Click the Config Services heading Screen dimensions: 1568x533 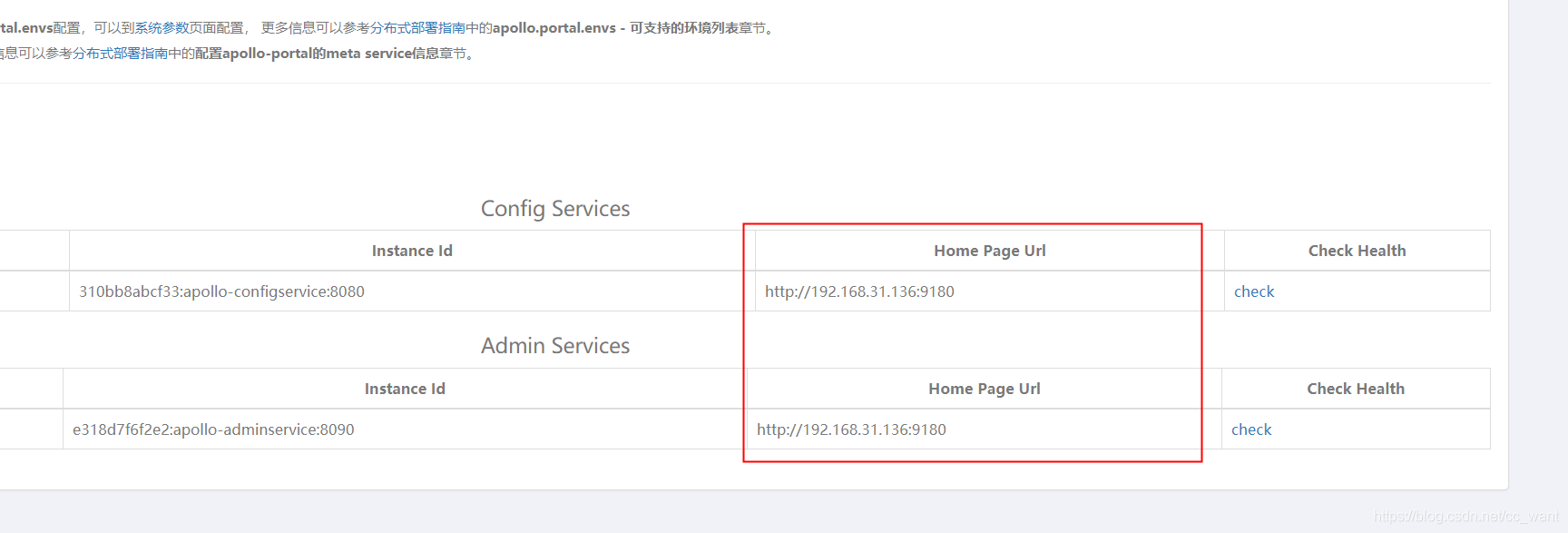coord(554,209)
